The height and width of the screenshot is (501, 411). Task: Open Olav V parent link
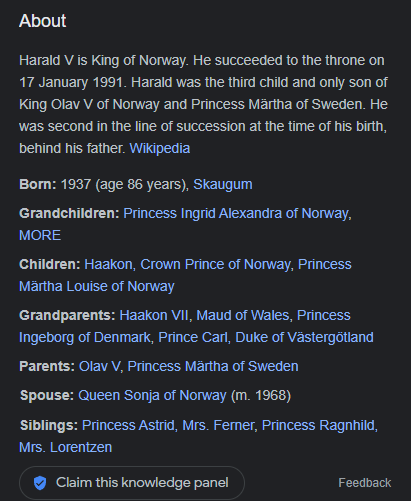coord(99,366)
